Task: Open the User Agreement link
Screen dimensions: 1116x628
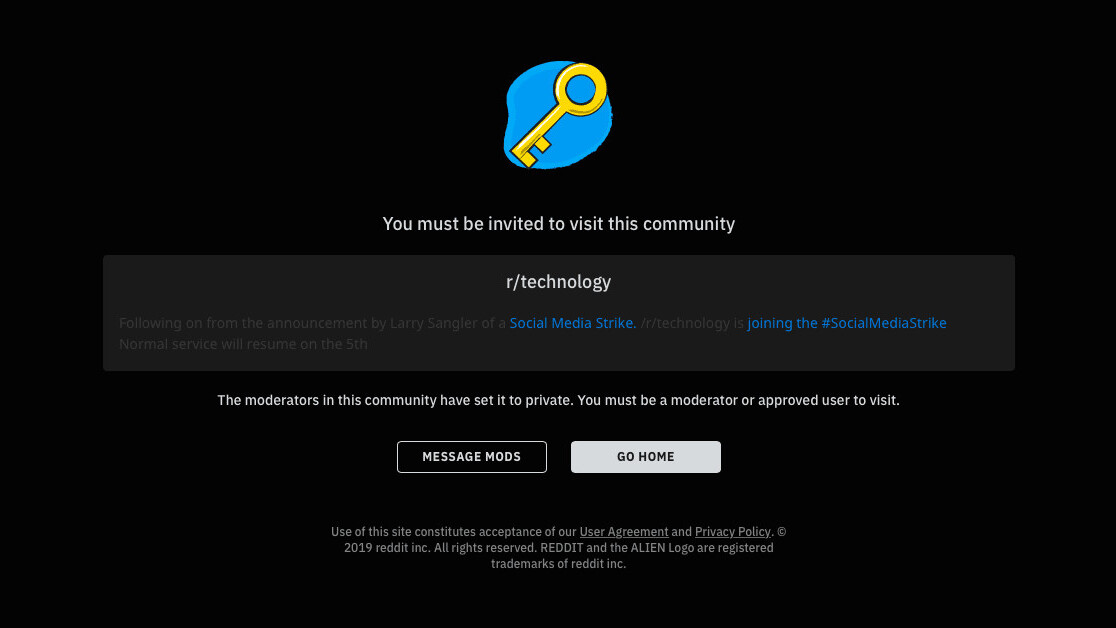Action: coord(623,532)
